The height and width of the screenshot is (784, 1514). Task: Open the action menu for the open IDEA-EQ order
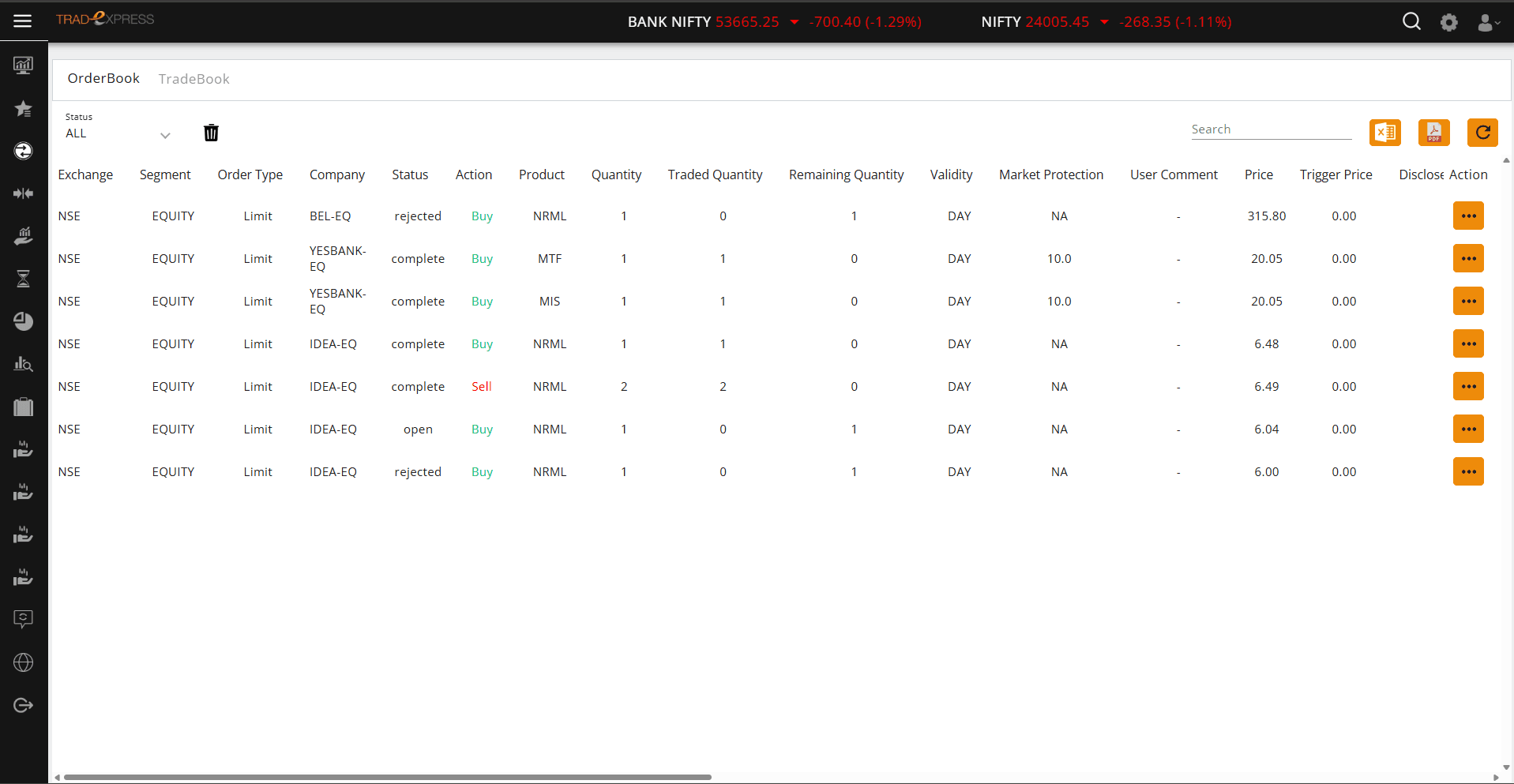pyautogui.click(x=1468, y=429)
